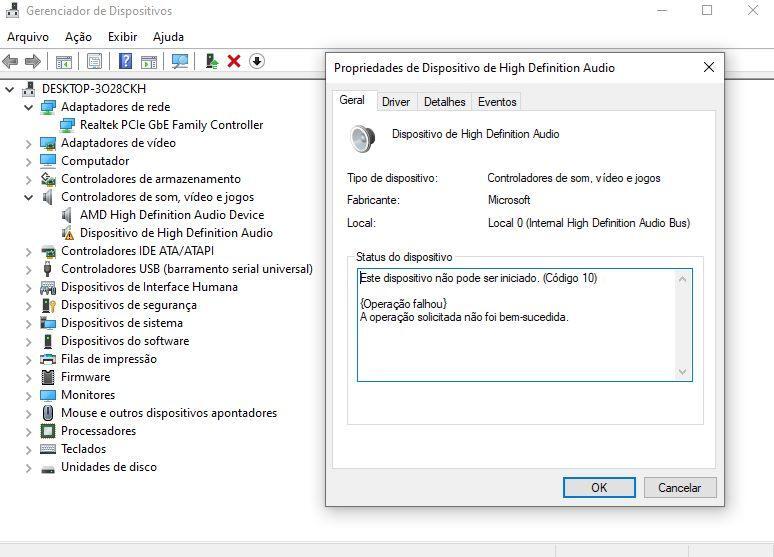Click the Action pane toolbar icon
The width and height of the screenshot is (774, 557).
149,62
